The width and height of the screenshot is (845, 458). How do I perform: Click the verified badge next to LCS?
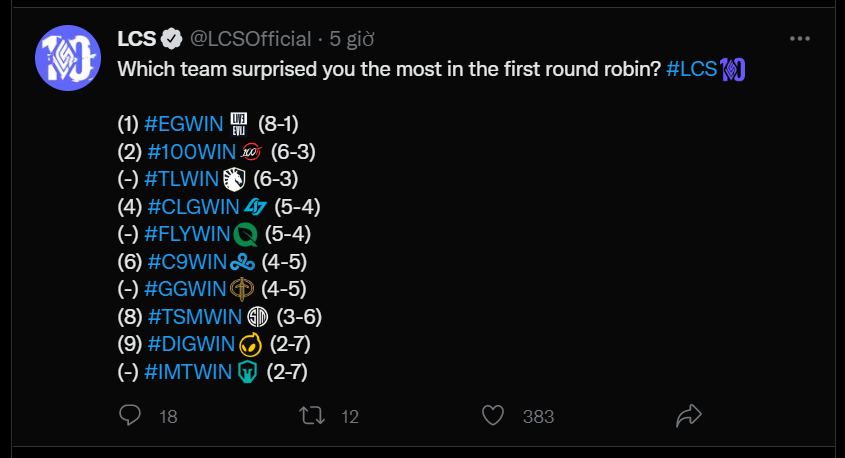coord(172,39)
